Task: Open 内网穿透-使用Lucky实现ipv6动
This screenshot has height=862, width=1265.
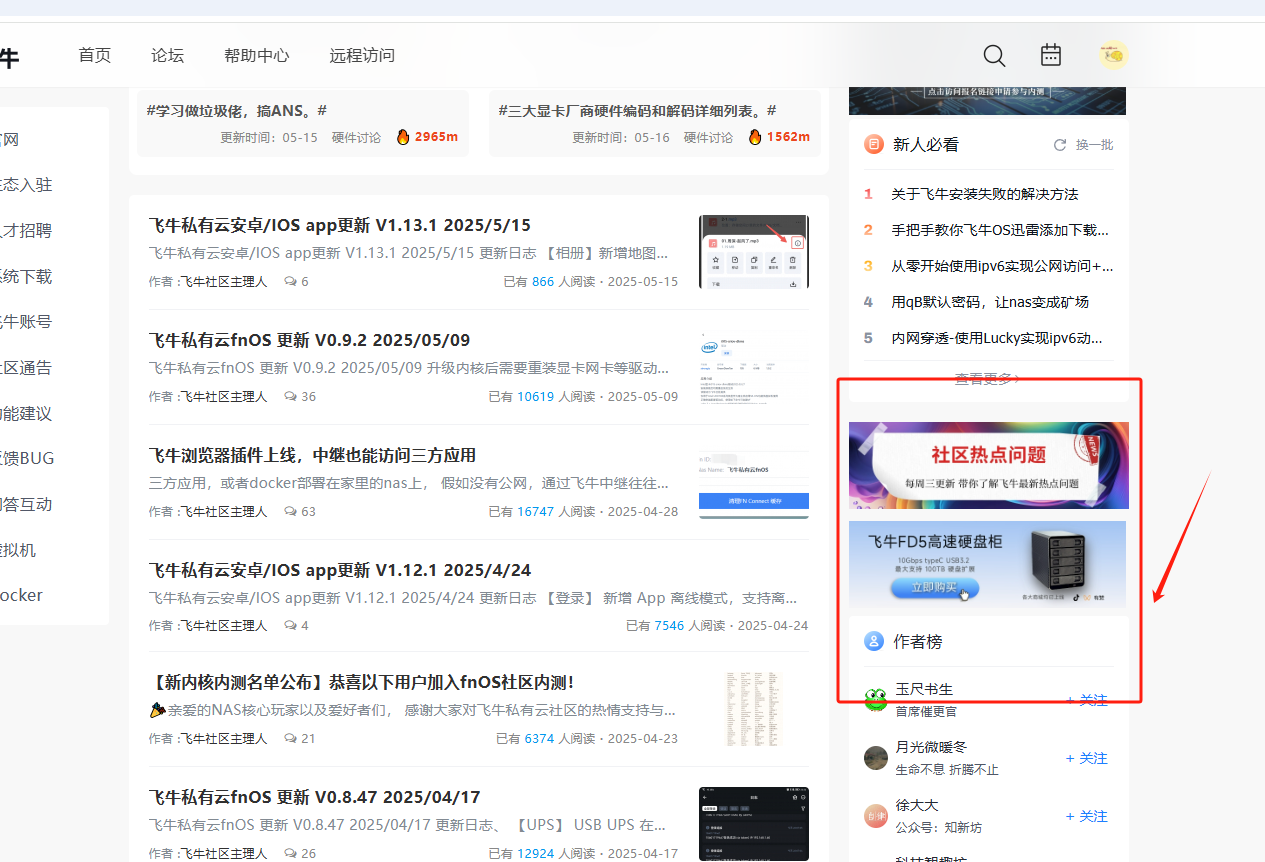Action: click(997, 338)
